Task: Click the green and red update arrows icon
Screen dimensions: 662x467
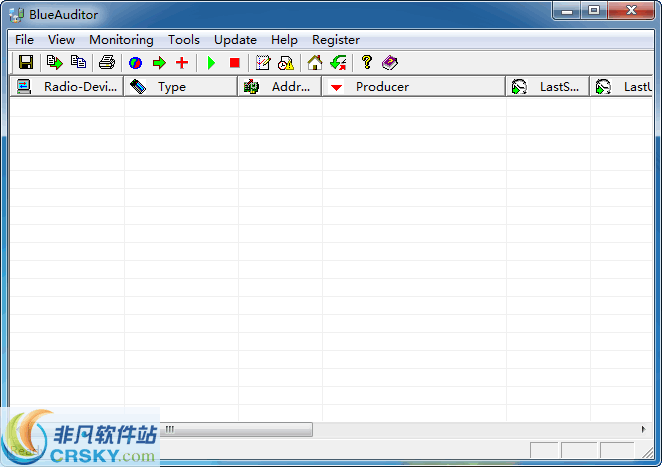Action: pyautogui.click(x=338, y=63)
